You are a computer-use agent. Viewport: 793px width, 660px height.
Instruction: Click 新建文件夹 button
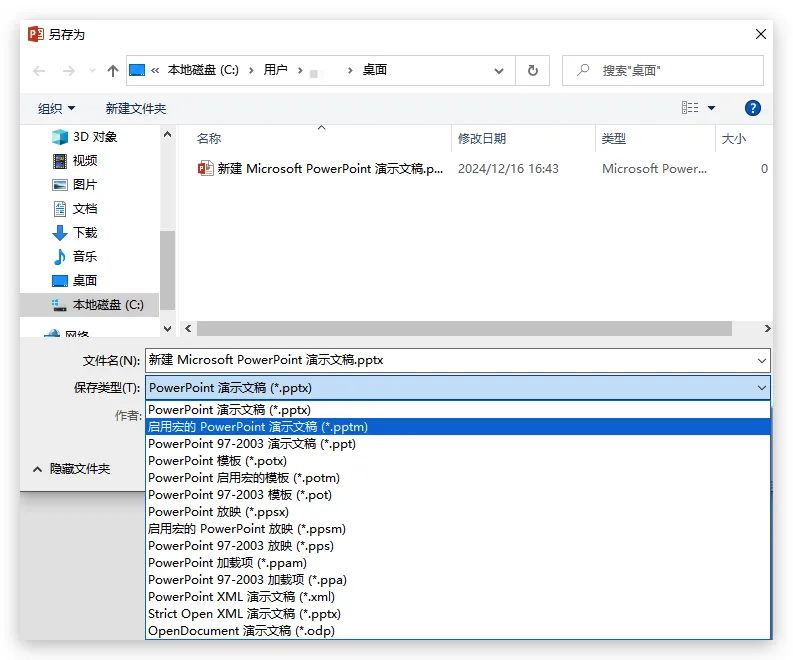136,108
